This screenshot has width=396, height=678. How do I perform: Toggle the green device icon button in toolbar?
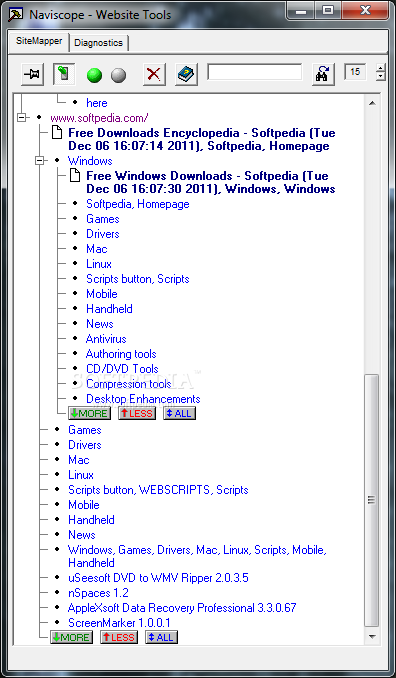click(64, 74)
